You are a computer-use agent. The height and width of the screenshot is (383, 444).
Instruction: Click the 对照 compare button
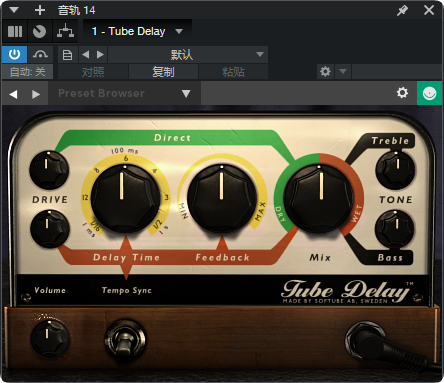93,72
